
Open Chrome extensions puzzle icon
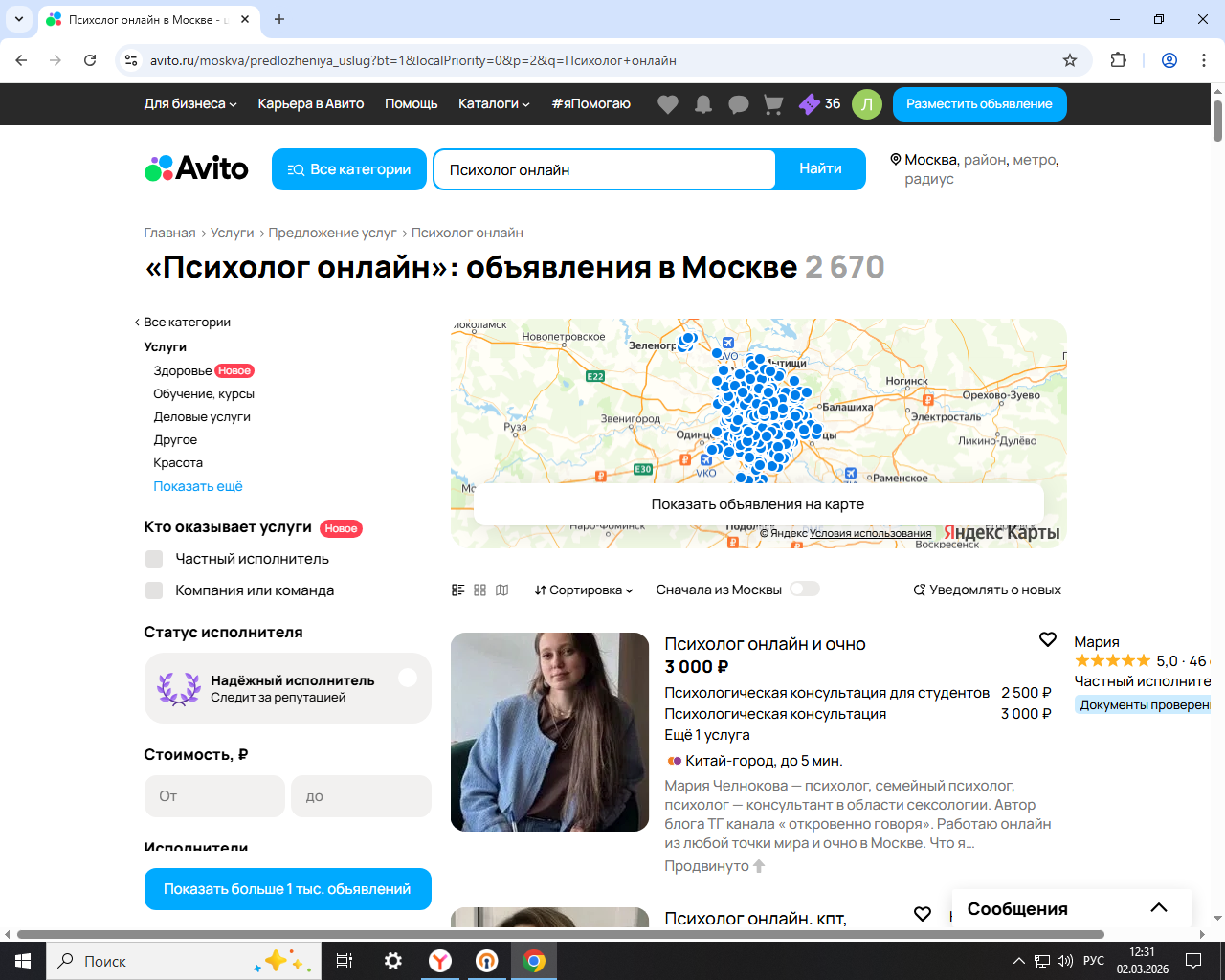tap(1118, 60)
